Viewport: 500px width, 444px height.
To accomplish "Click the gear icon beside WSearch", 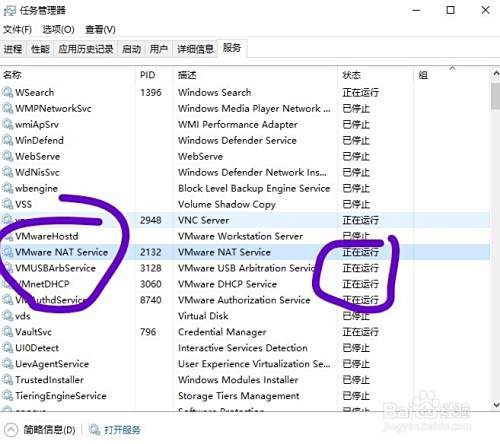I will (8, 92).
